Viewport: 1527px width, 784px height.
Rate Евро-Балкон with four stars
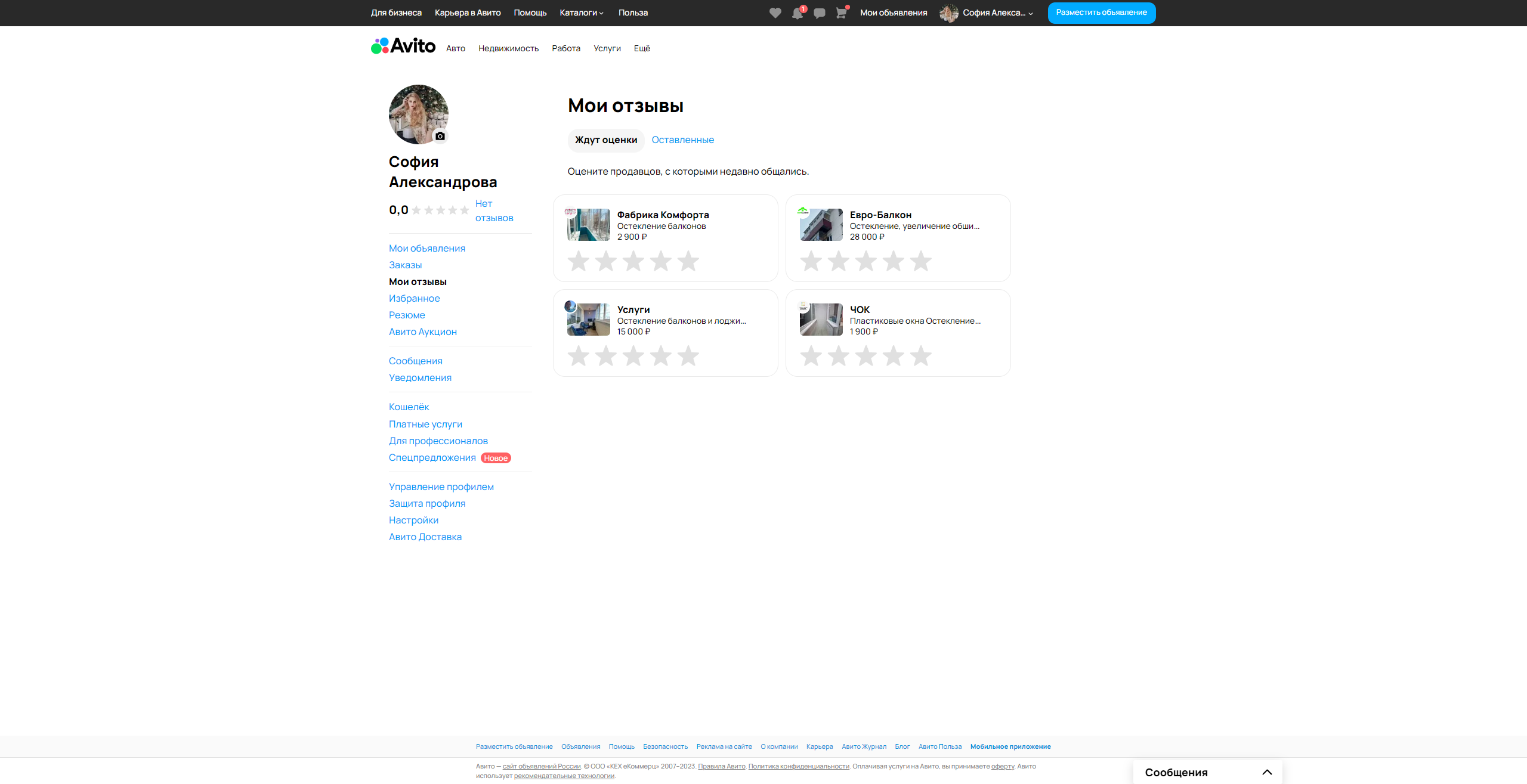[894, 261]
